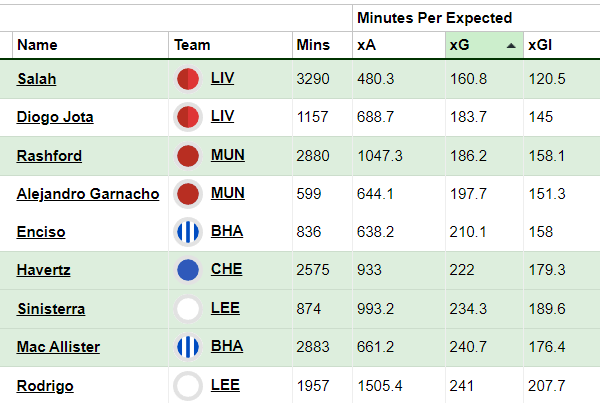Image resolution: width=608 pixels, height=420 pixels.
Task: Open Alejandro Garnacho player link
Action: point(88,194)
